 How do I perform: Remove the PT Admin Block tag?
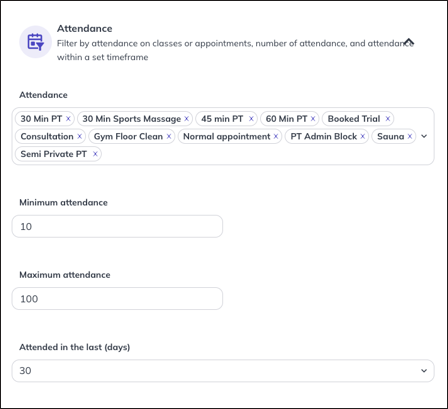(x=363, y=136)
